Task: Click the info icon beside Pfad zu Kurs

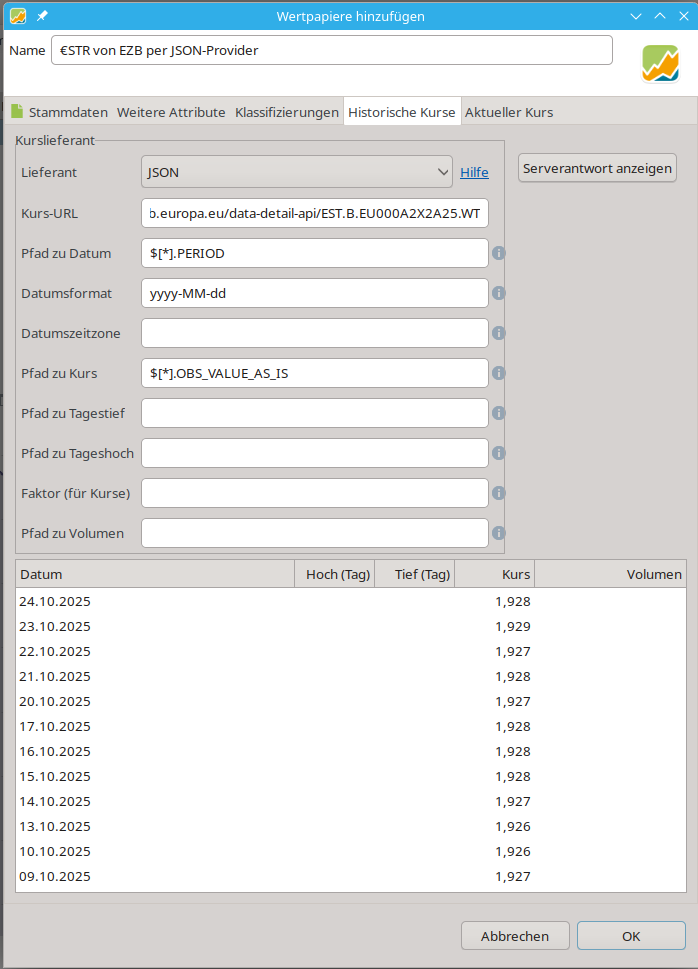Action: point(498,373)
